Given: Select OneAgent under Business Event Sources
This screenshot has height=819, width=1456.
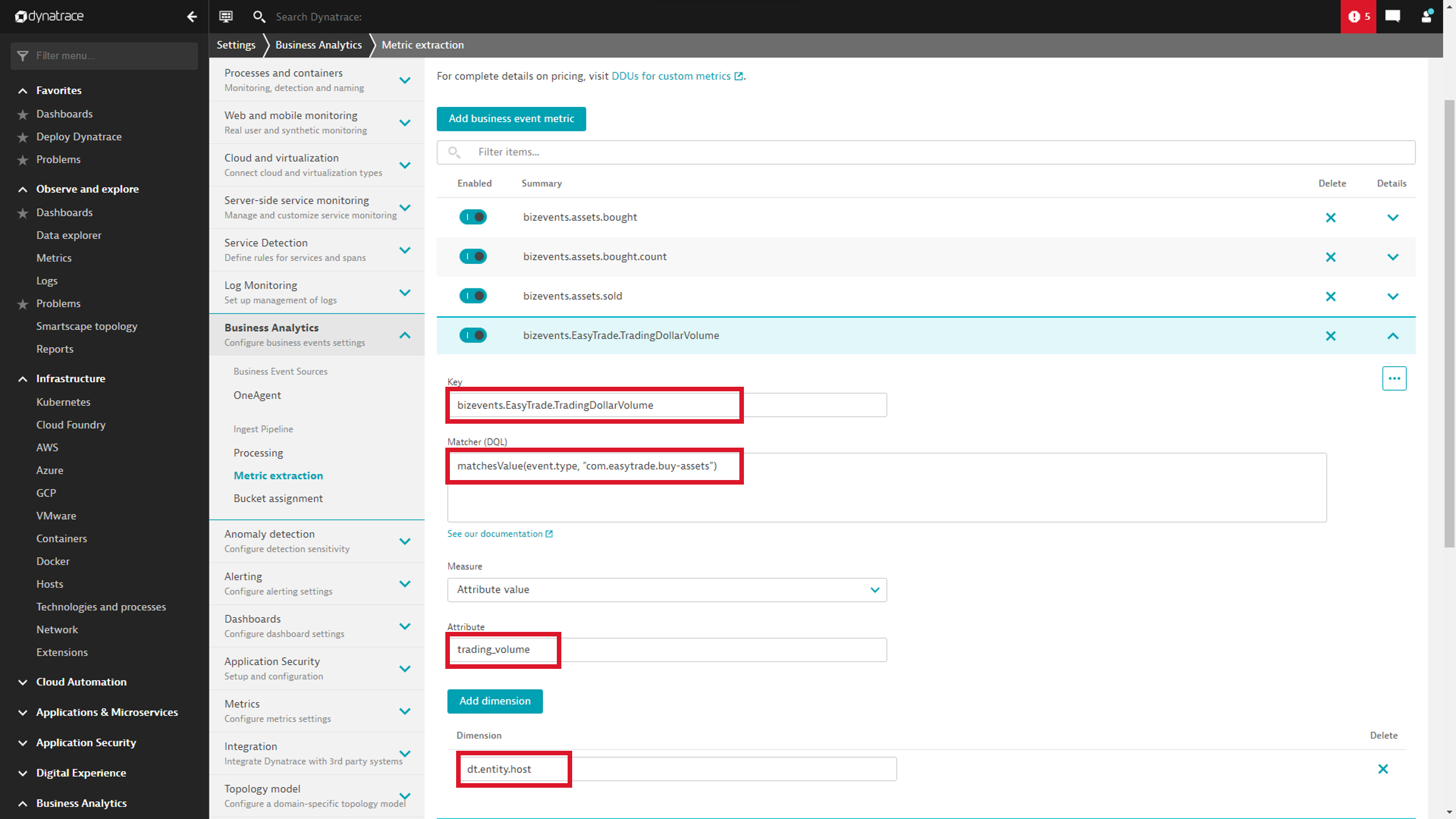Looking at the screenshot, I should [x=257, y=395].
